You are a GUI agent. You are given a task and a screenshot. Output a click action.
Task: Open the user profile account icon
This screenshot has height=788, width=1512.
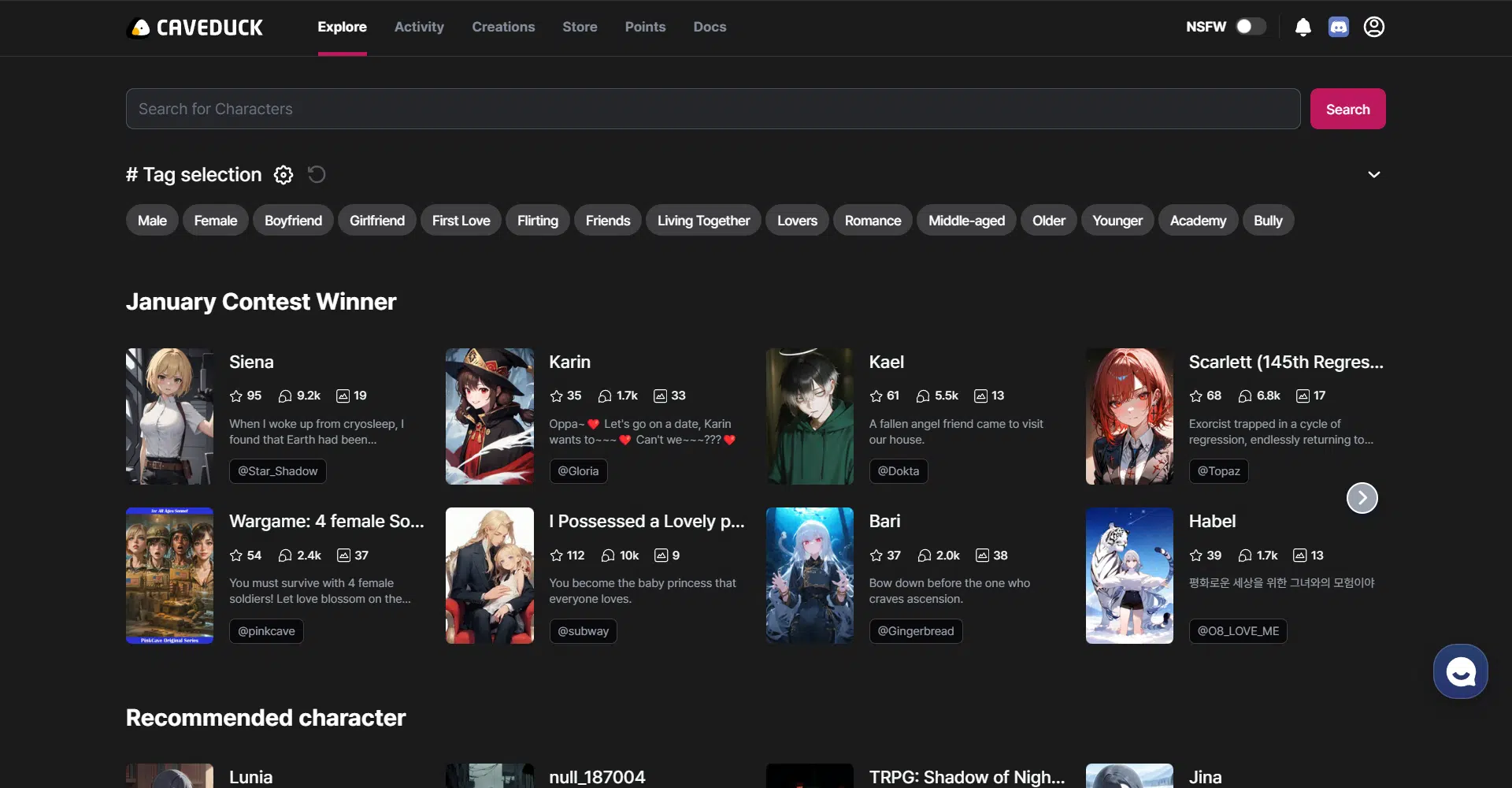(x=1374, y=28)
